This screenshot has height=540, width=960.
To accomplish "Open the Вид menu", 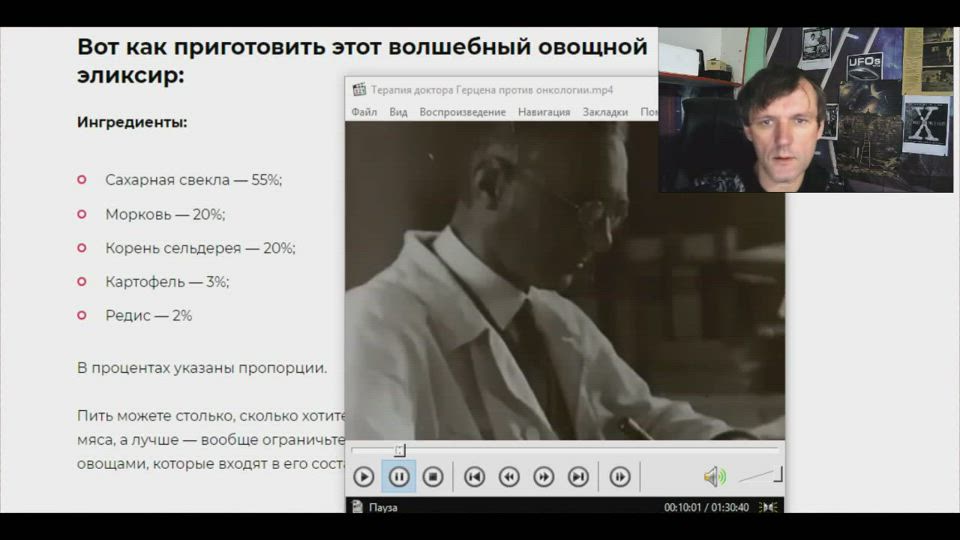I will [x=398, y=112].
